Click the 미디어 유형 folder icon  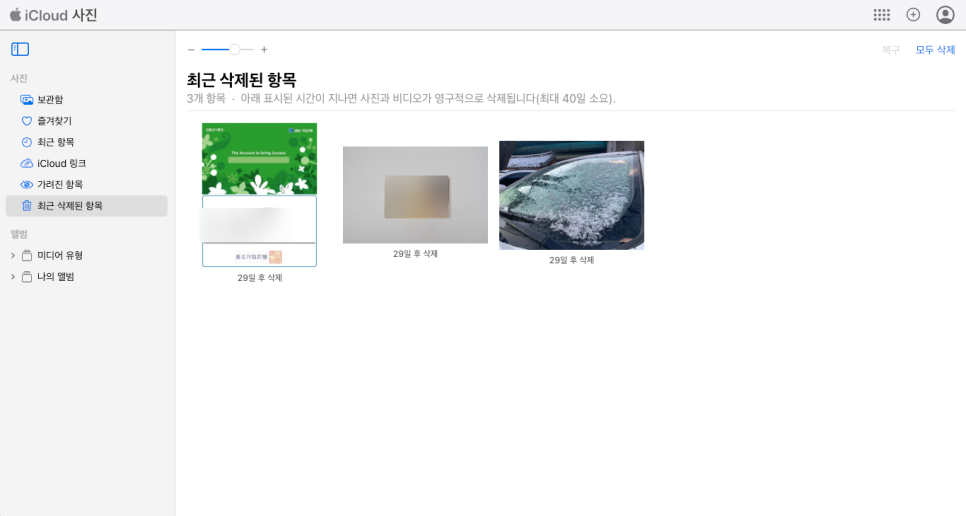[x=26, y=256]
